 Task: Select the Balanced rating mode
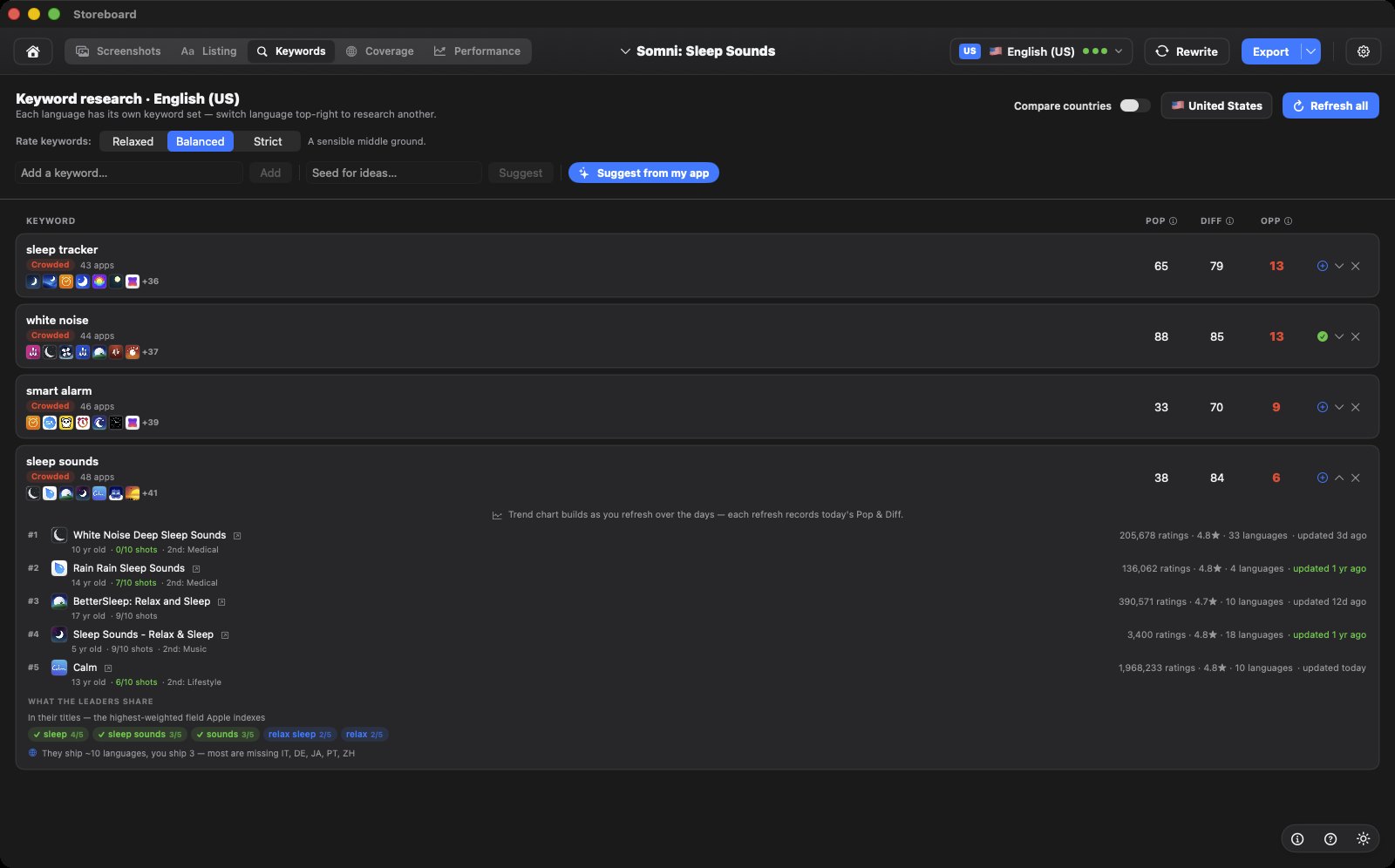[201, 141]
